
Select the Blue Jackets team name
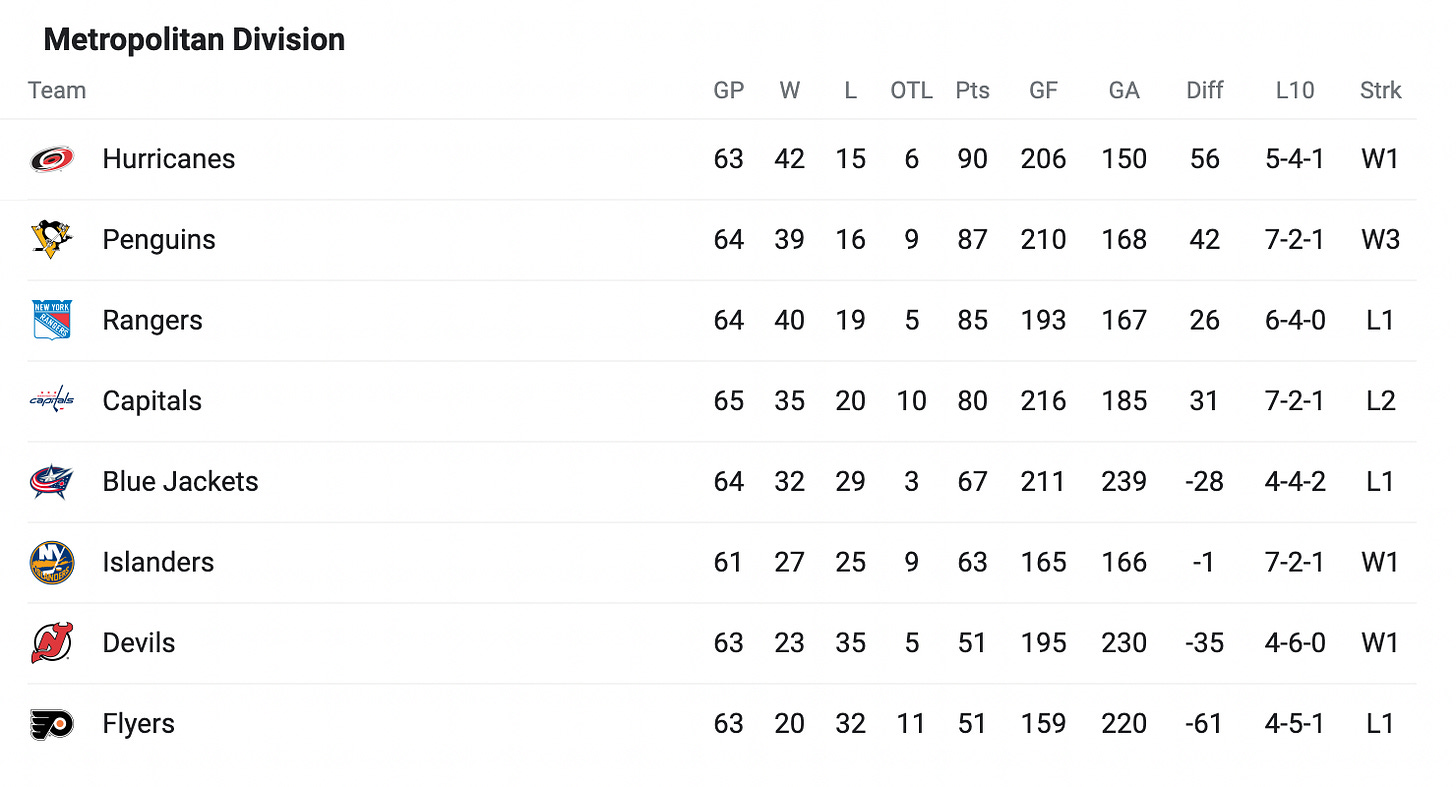tap(180, 482)
